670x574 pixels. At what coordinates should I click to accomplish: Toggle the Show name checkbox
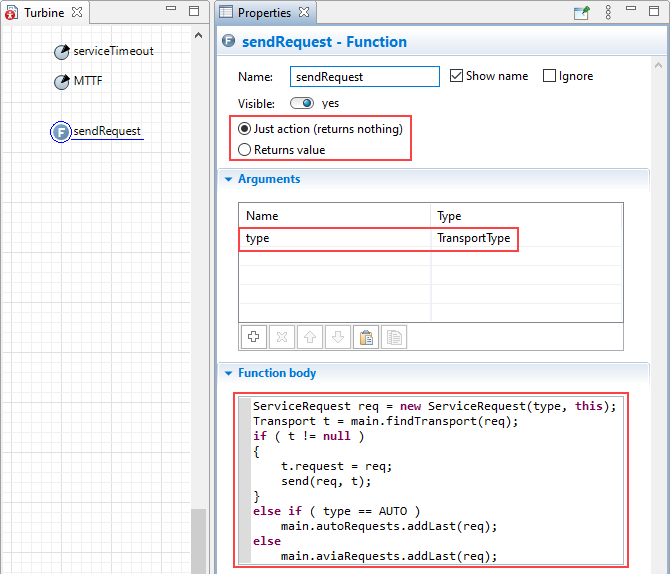click(x=456, y=76)
